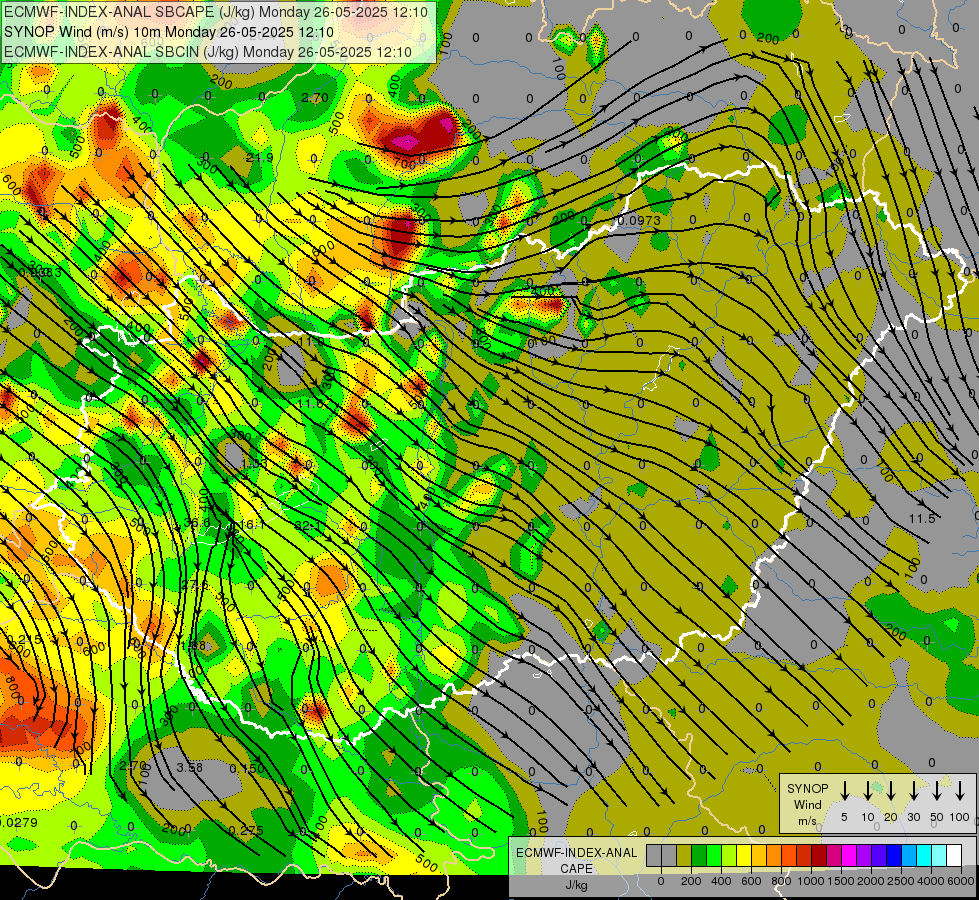Click the '3.58' value on the map
Image resolution: width=979 pixels, height=900 pixels.
pyautogui.click(x=189, y=767)
